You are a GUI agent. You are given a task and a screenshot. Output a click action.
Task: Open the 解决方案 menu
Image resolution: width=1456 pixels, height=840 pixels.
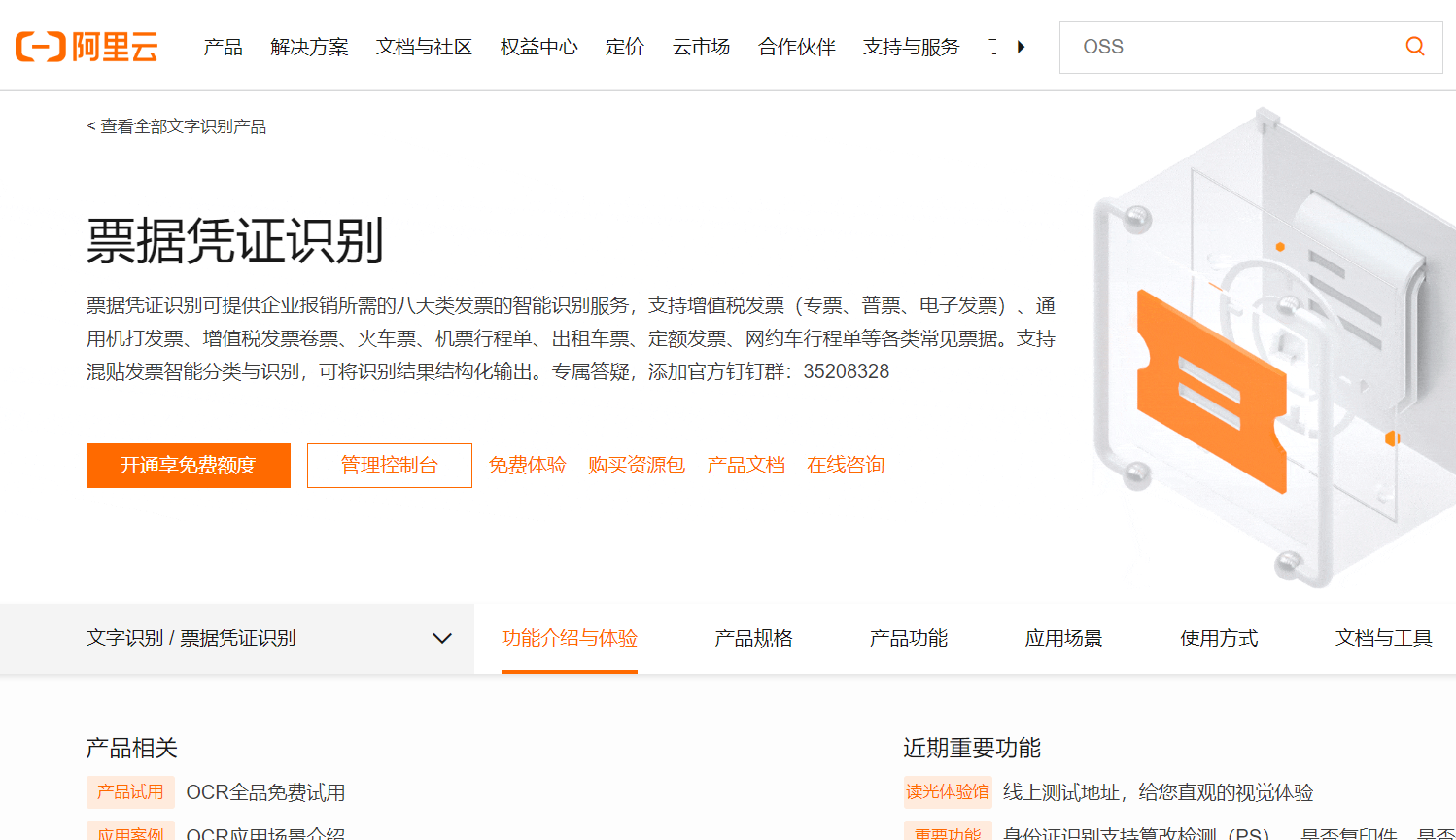309,47
